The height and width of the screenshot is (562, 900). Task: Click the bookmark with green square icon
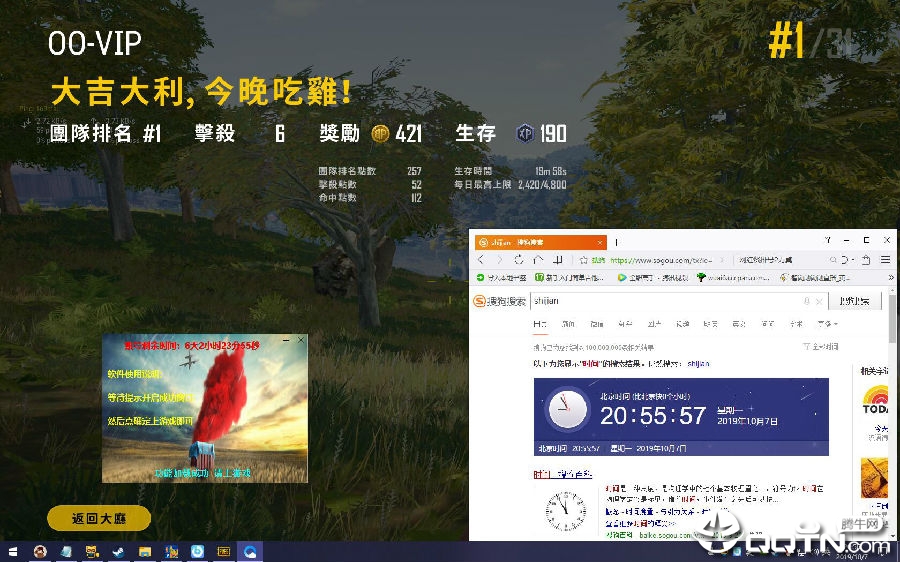[569, 277]
